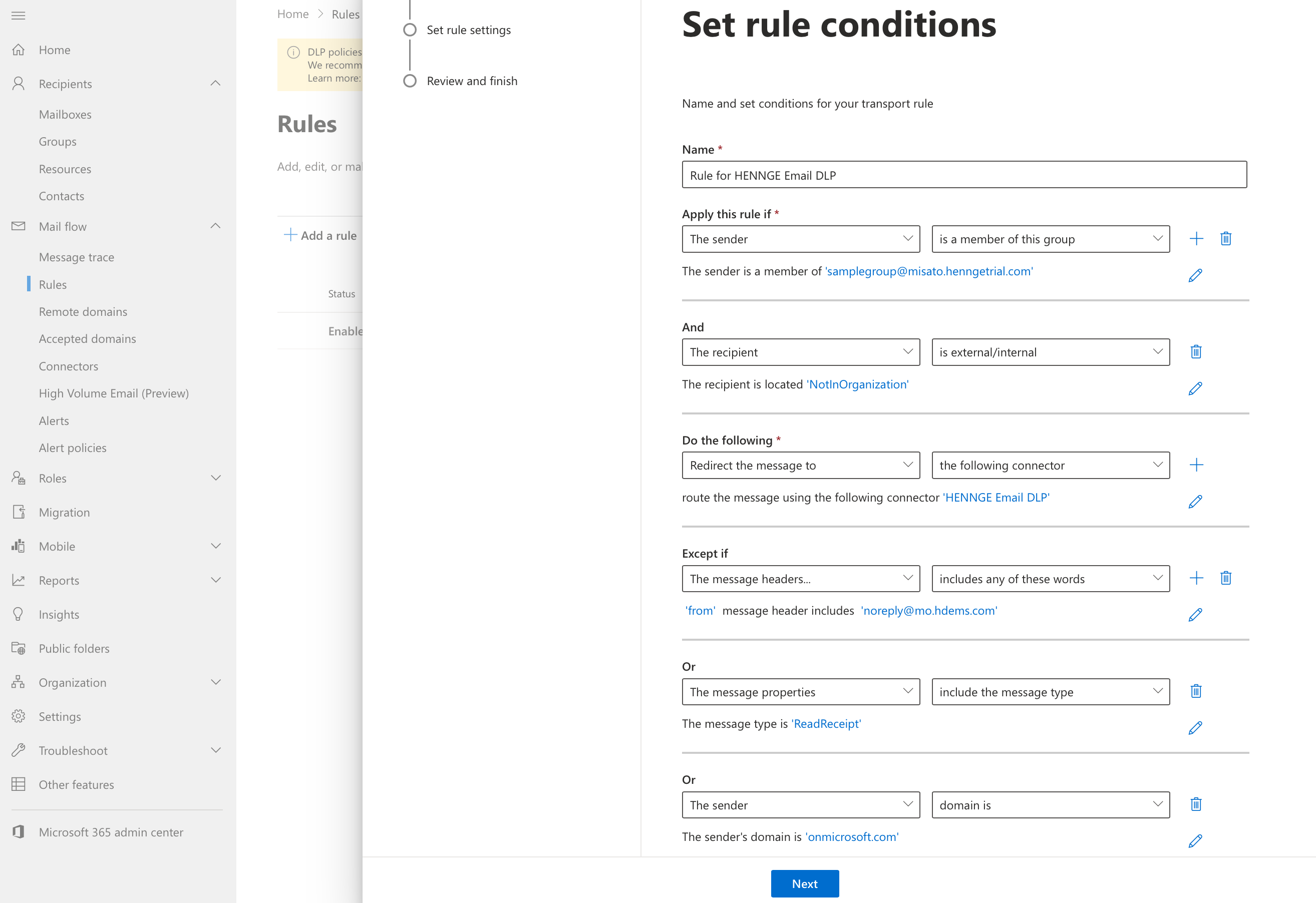The width and height of the screenshot is (1316, 903).
Task: Click the rule Name input field
Action: point(964,175)
